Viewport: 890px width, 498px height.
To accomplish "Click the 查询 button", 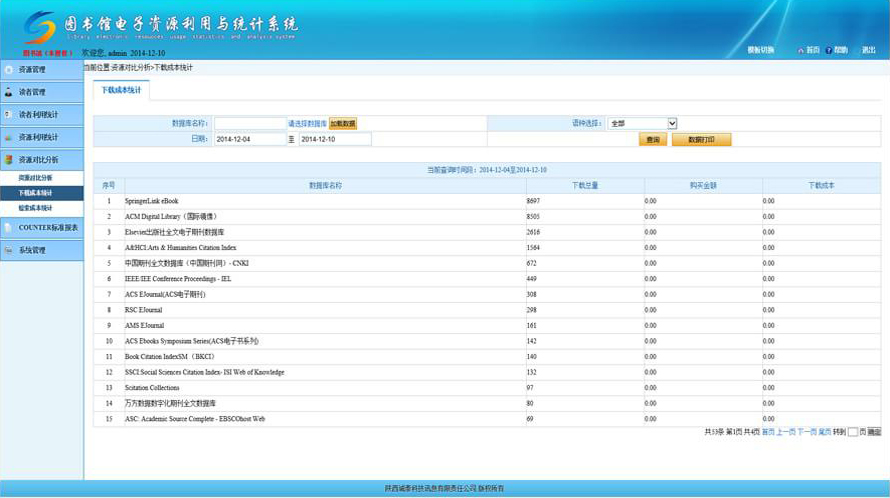I will pyautogui.click(x=653, y=140).
